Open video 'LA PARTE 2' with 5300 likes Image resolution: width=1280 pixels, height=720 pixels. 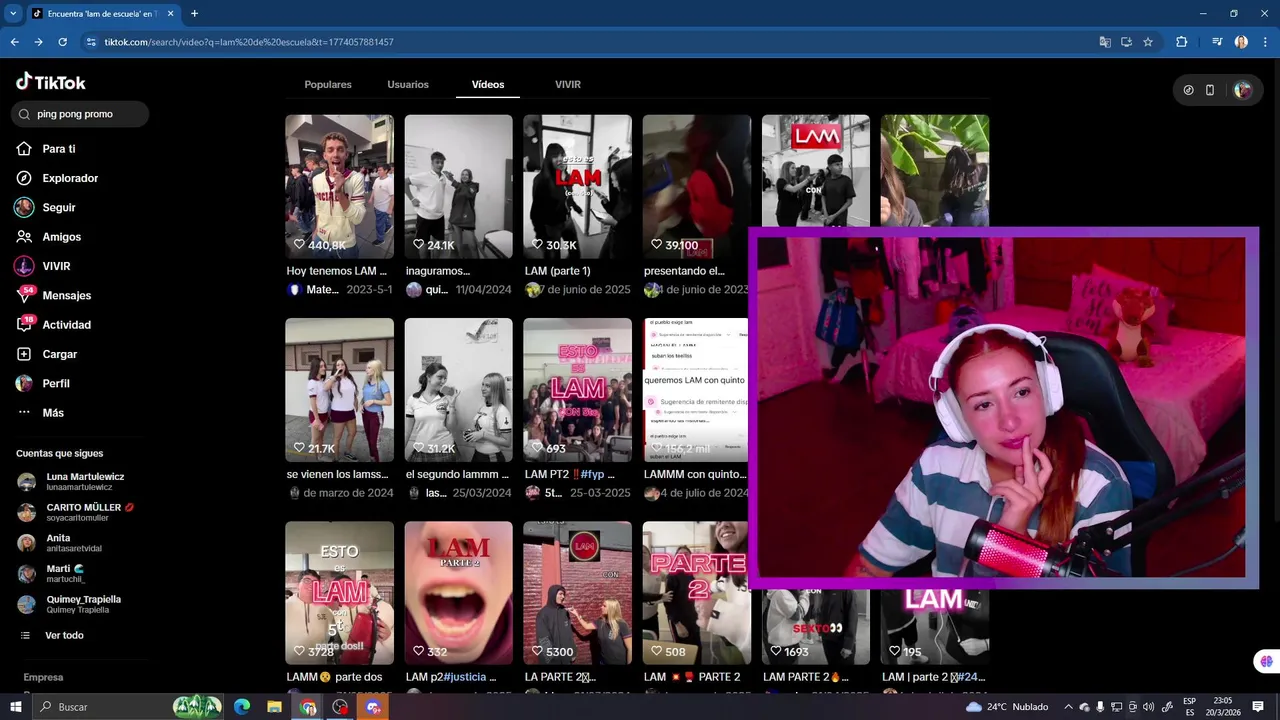[577, 593]
